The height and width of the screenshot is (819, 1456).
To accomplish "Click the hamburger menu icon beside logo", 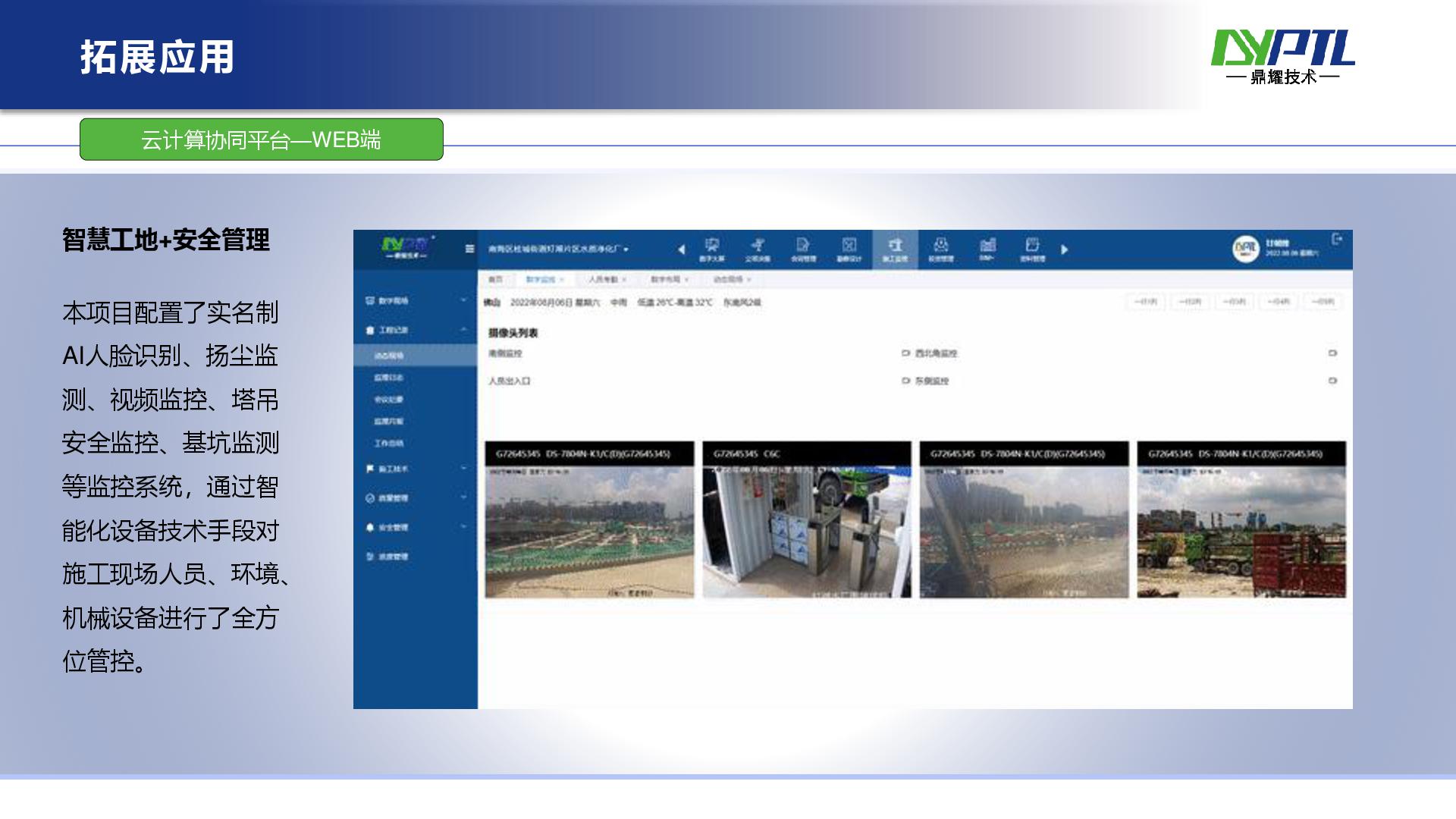I will pos(469,249).
